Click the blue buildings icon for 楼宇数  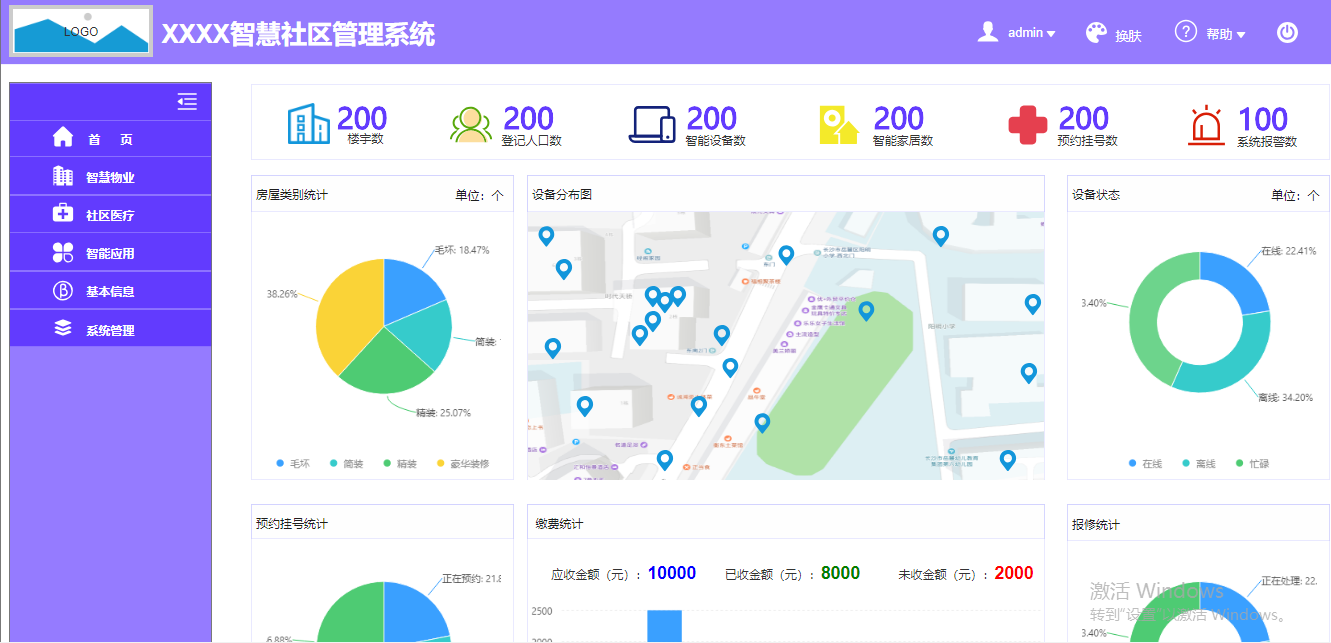[308, 124]
